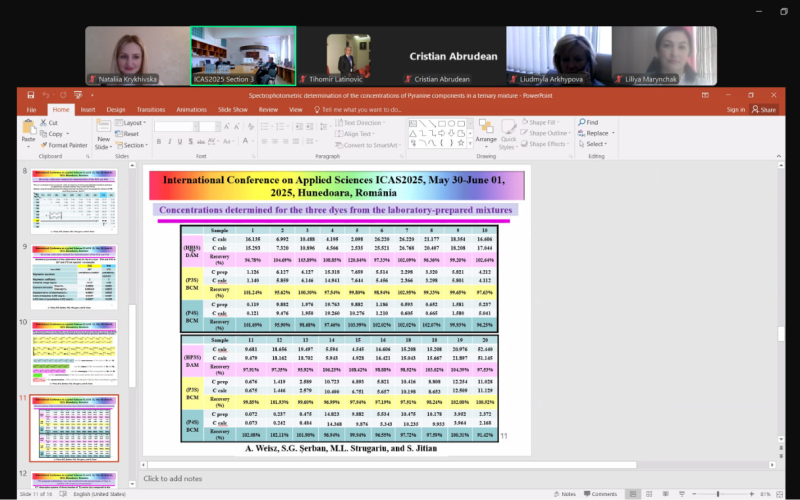Activate the Format Painter tool
This screenshot has height=500, width=800.
(64, 145)
